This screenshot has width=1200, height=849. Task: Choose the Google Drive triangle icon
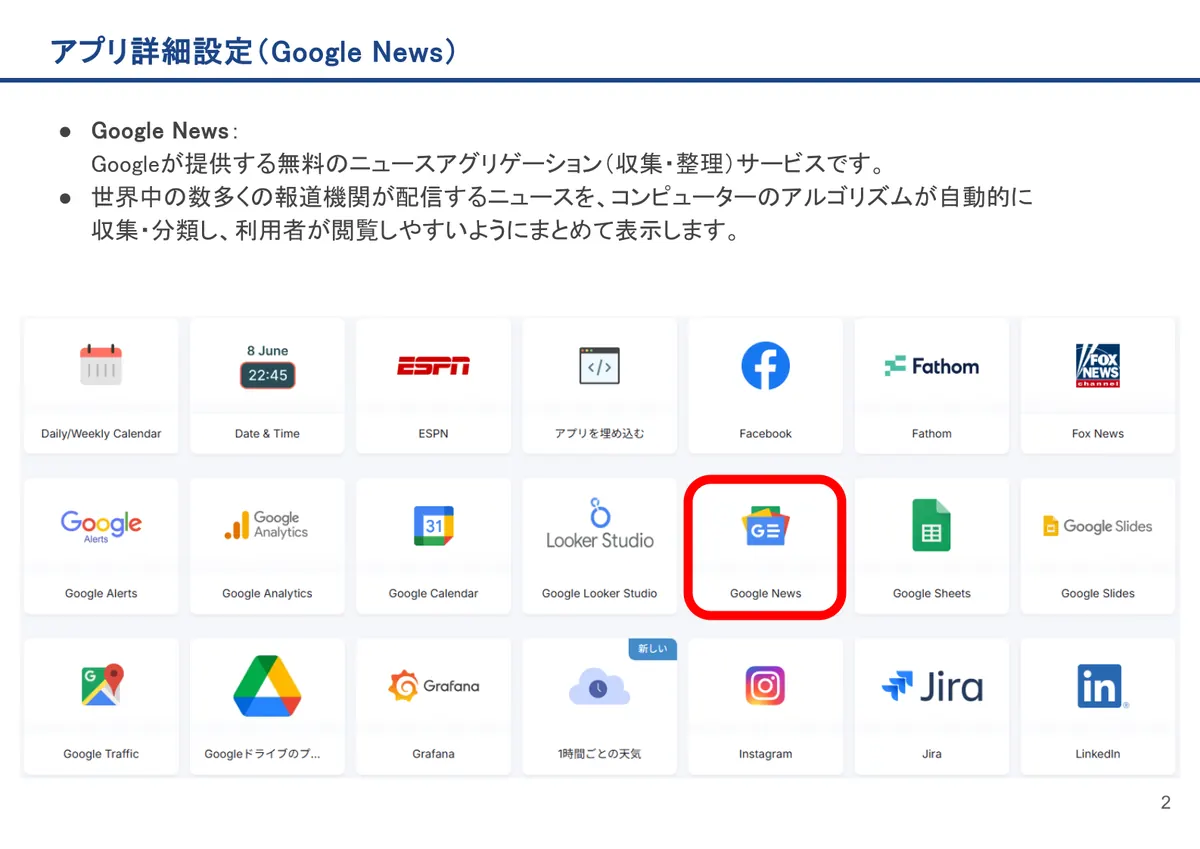(x=267, y=686)
